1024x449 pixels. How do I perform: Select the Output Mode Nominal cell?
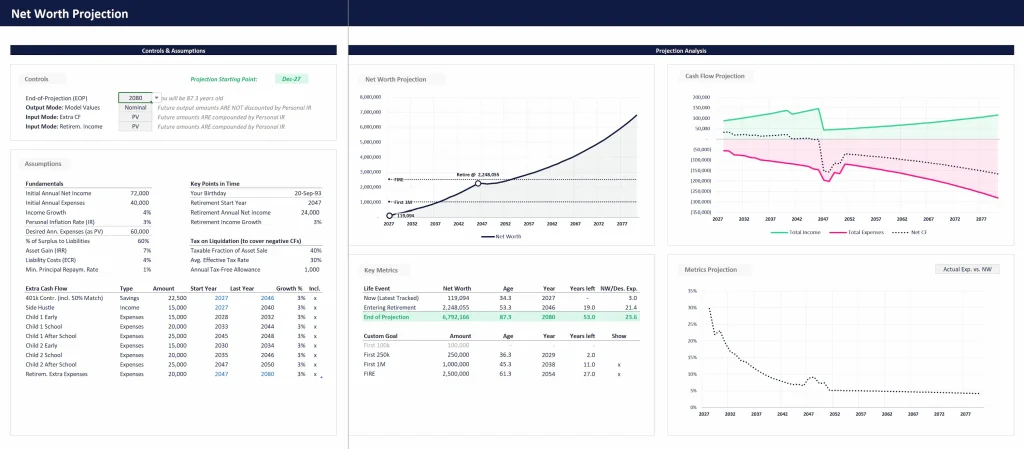coord(135,107)
